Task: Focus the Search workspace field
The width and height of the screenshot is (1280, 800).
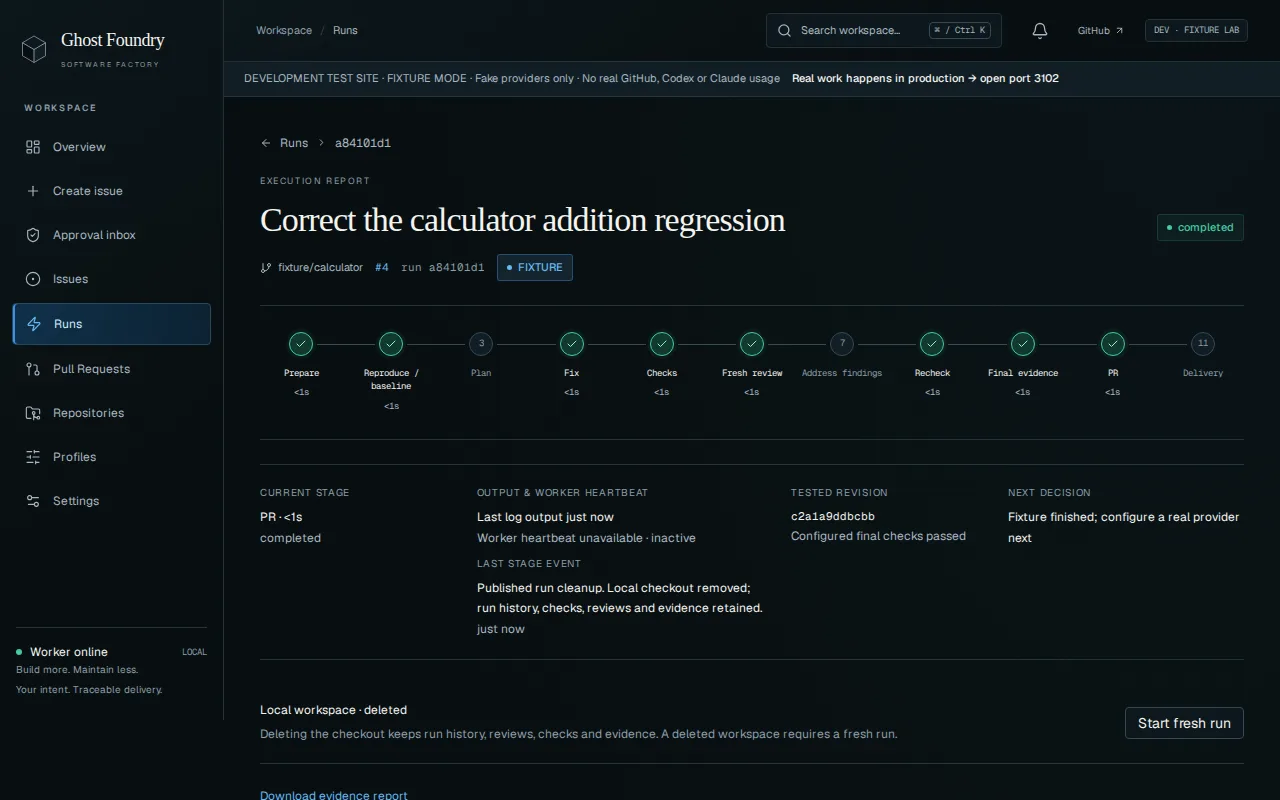Action: tap(884, 30)
